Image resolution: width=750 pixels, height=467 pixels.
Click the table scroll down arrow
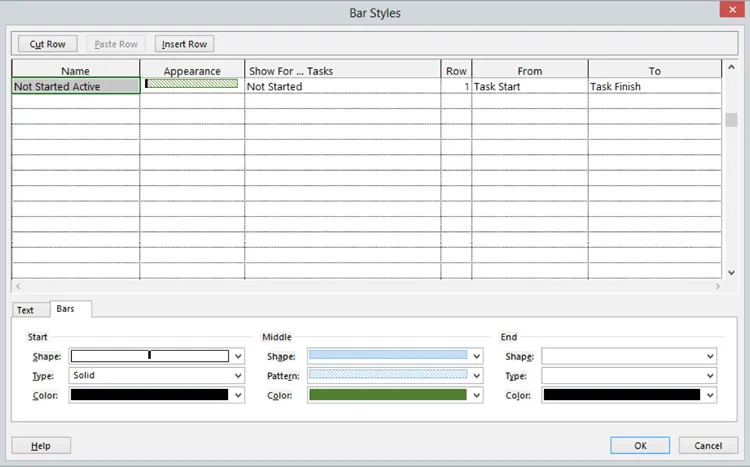[731, 272]
